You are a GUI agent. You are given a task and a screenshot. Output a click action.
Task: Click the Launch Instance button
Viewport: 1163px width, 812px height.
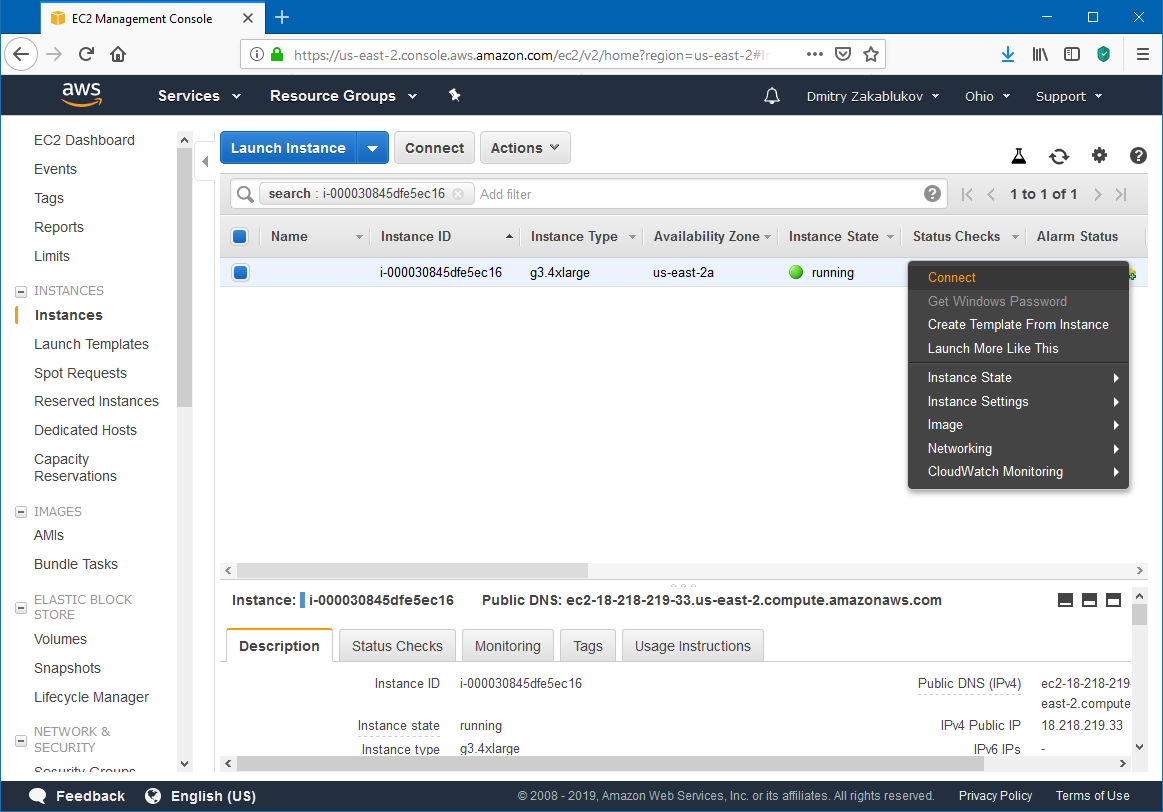point(289,148)
